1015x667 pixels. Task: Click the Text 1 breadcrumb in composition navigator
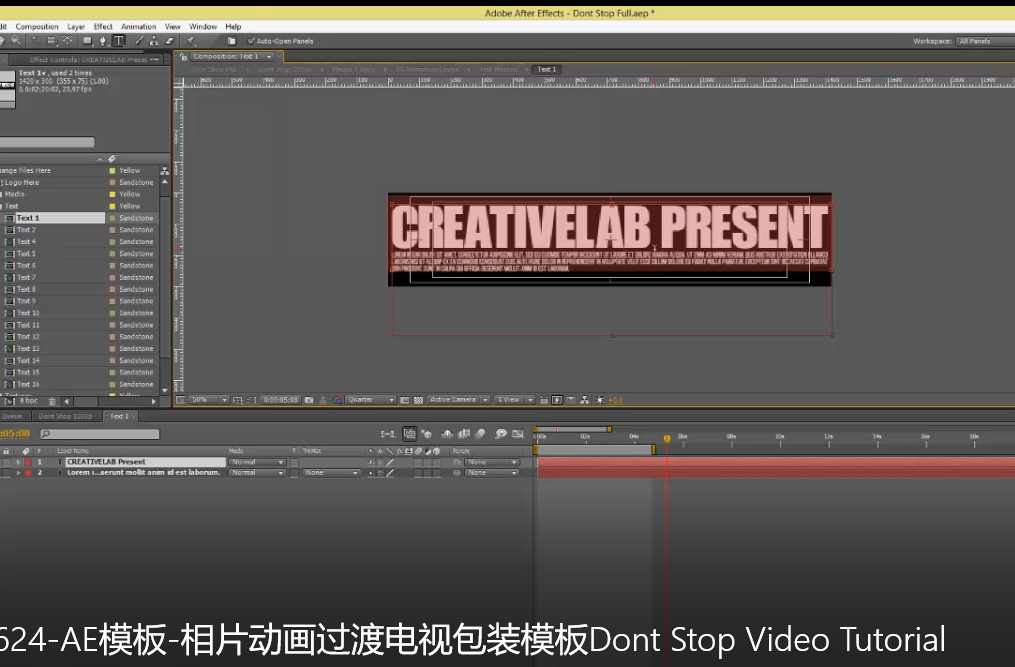(546, 69)
